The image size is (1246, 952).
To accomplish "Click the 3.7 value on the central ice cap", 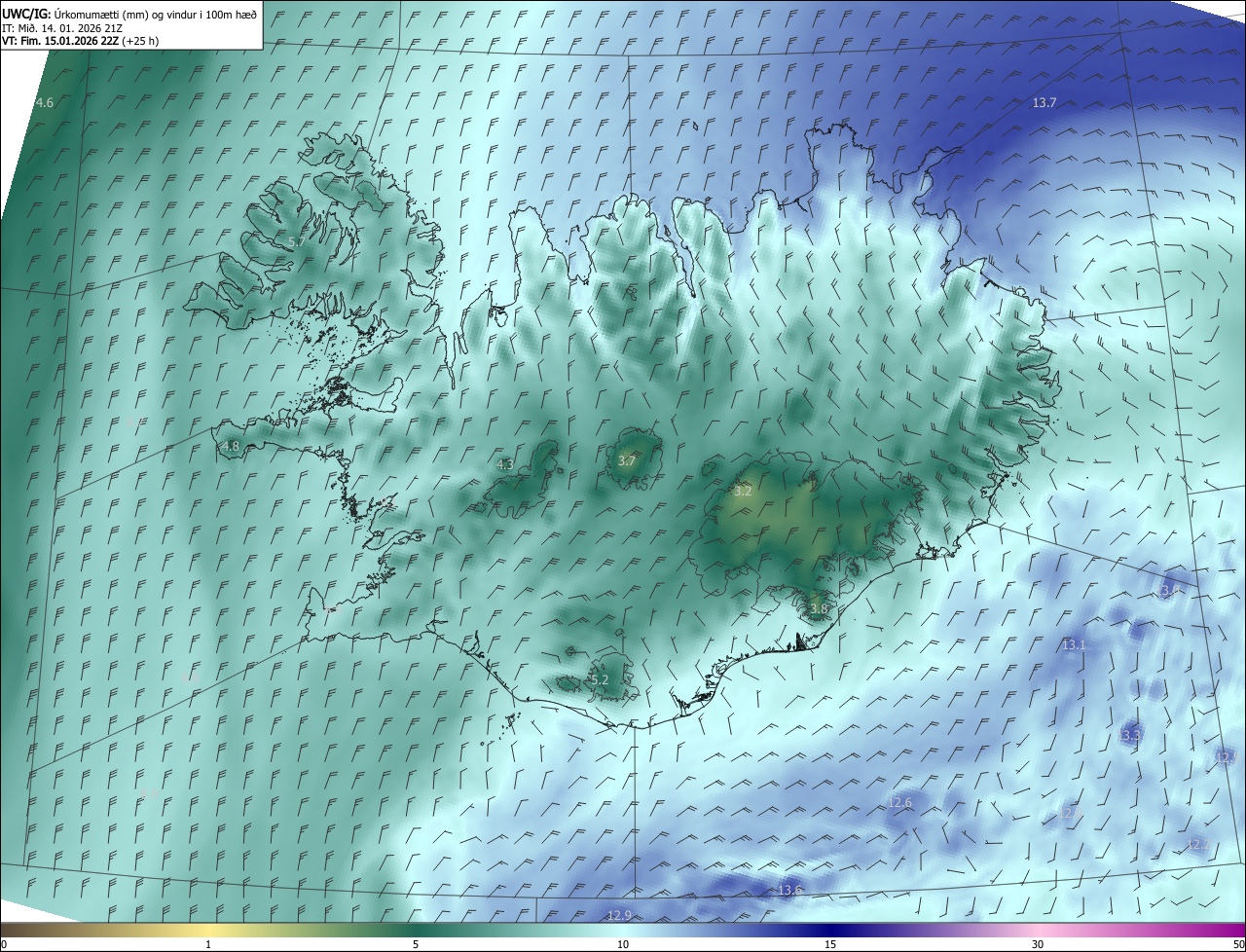I will [627, 460].
